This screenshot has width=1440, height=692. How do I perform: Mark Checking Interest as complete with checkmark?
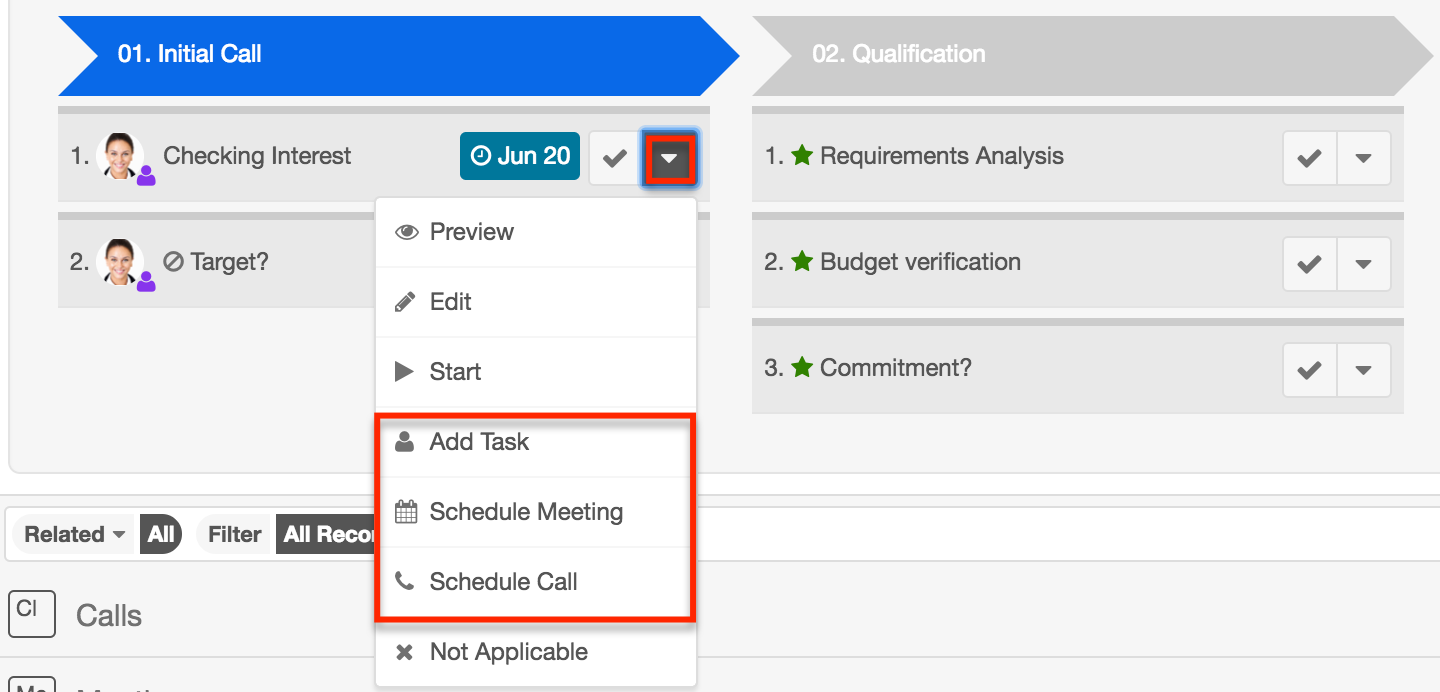[x=614, y=158]
